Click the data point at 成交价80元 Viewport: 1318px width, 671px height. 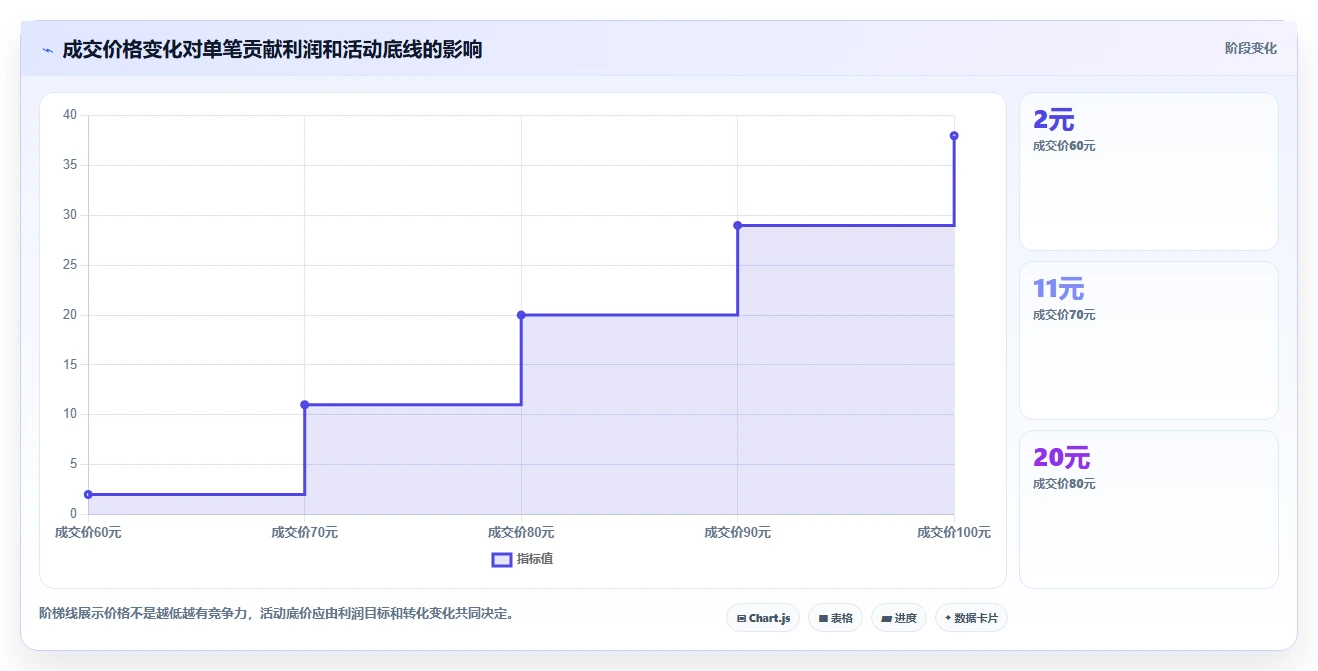[x=521, y=315]
